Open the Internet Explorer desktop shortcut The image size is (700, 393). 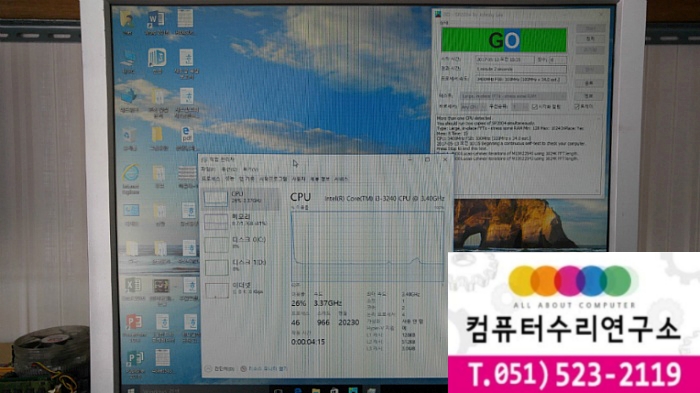coord(131,178)
